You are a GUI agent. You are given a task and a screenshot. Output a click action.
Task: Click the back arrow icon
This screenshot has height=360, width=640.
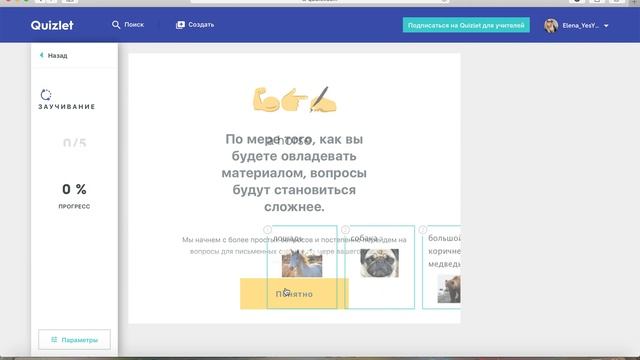point(41,55)
